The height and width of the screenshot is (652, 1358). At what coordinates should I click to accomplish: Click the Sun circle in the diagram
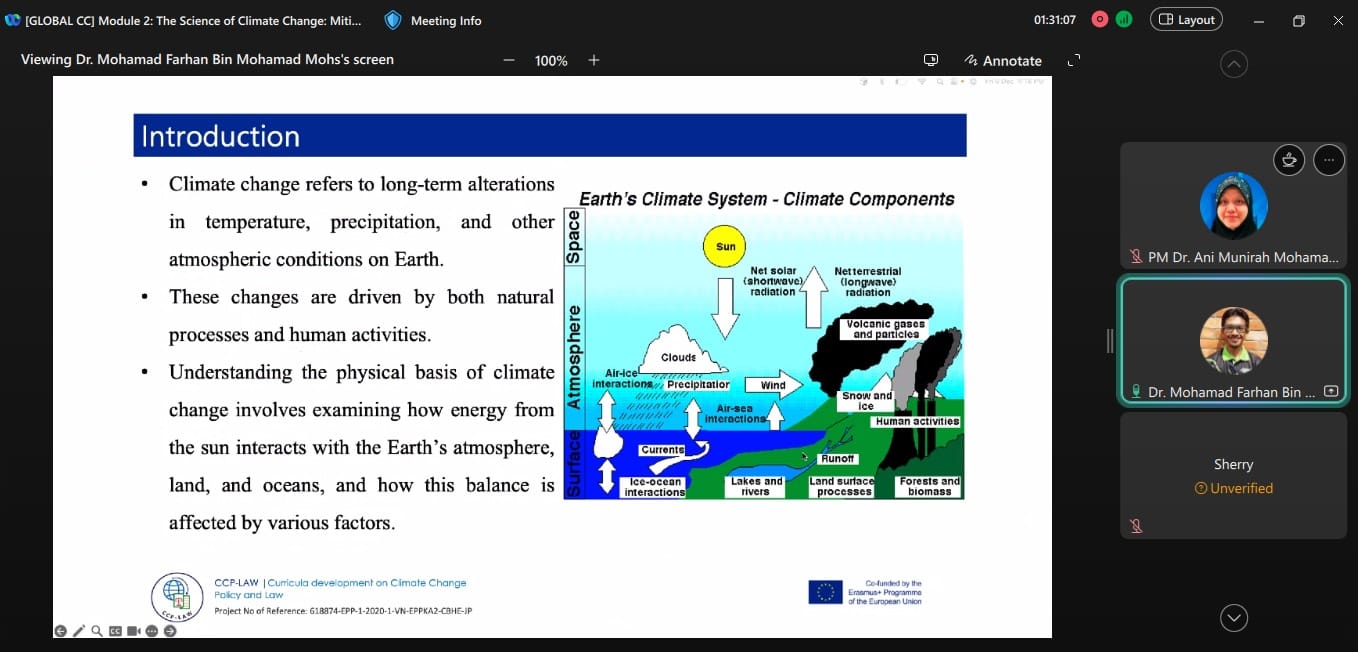tap(725, 246)
